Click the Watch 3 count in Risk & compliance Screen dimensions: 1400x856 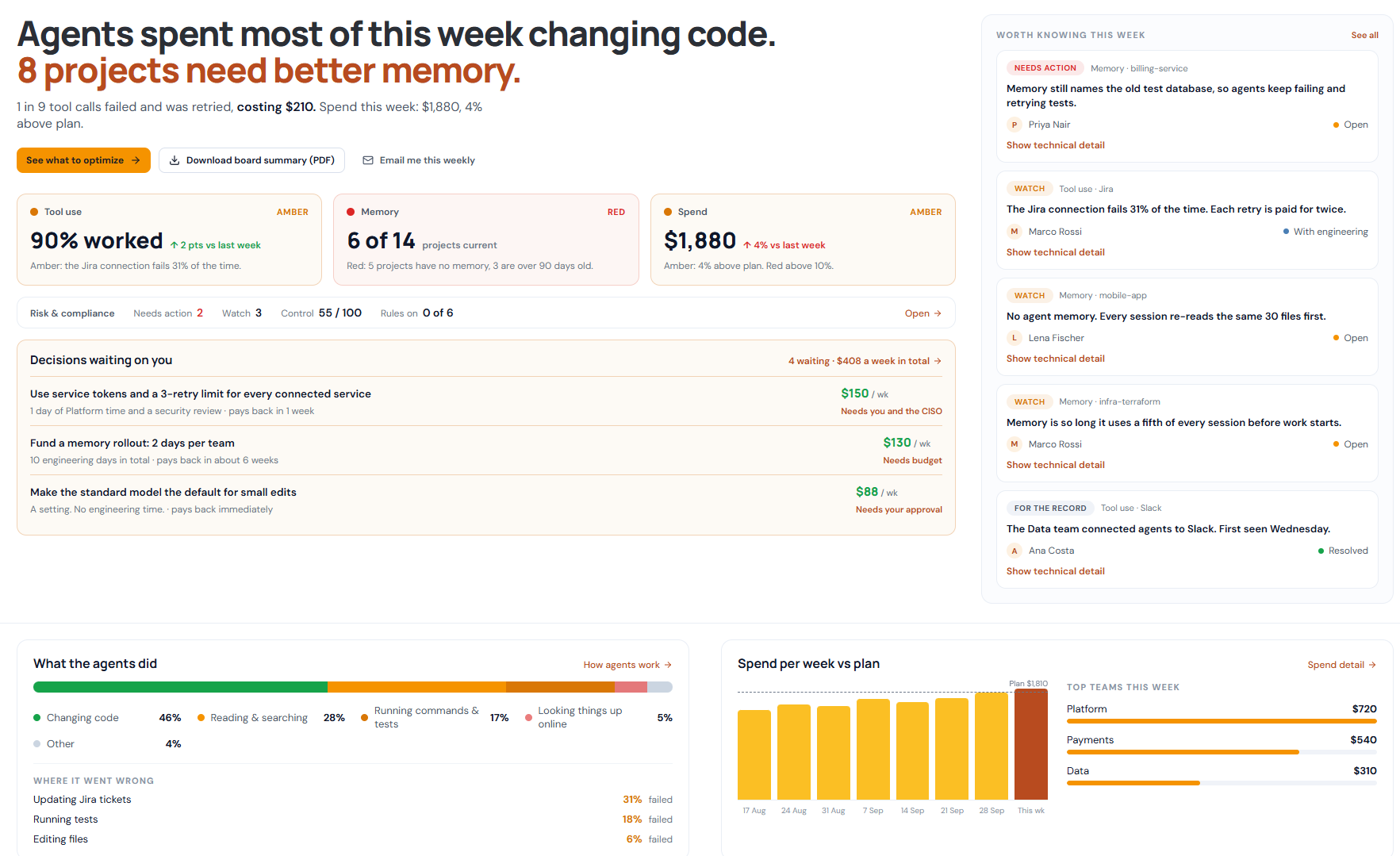(242, 313)
